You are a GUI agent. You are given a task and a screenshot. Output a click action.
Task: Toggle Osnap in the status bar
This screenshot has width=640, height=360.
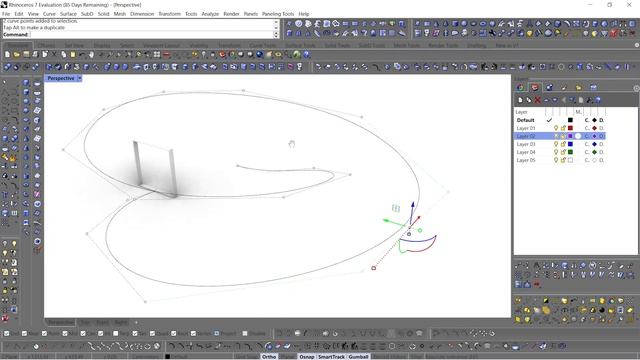tap(307, 356)
